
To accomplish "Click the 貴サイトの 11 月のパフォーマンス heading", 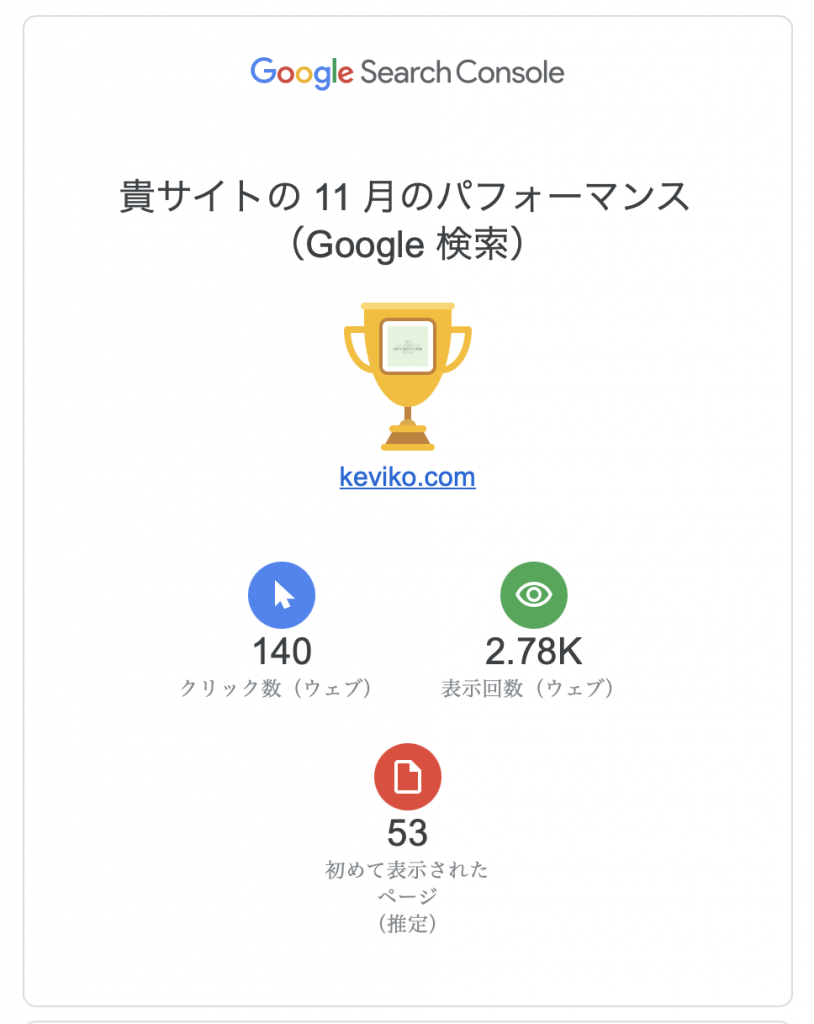I will pos(406,196).
